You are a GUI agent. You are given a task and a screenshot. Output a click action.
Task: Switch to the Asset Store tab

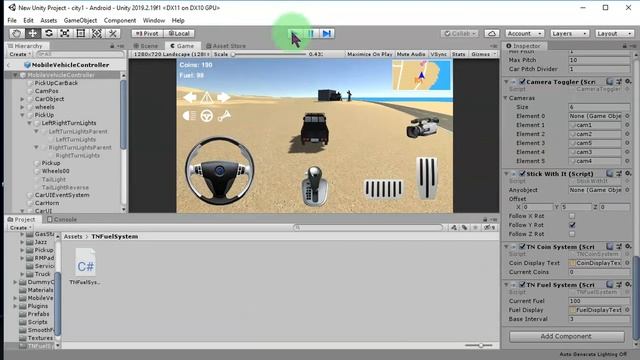(x=226, y=46)
